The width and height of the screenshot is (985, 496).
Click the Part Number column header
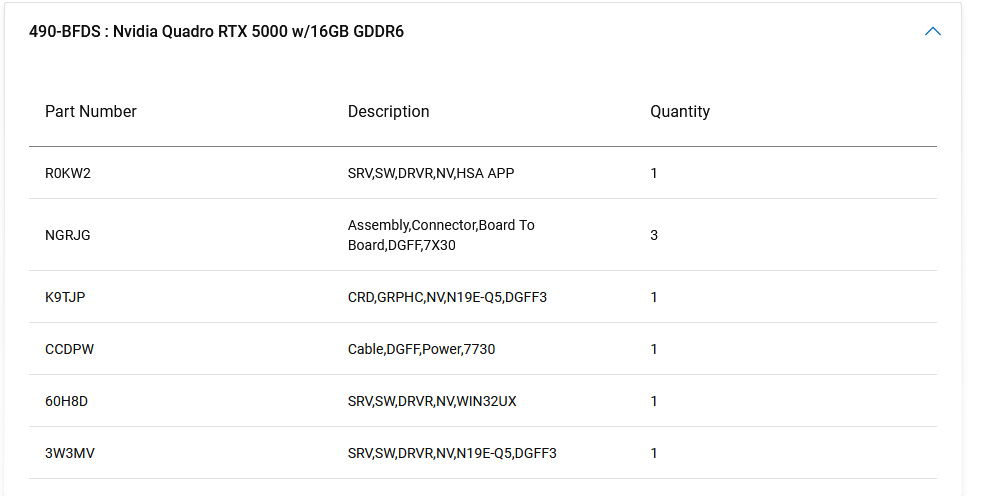[91, 112]
